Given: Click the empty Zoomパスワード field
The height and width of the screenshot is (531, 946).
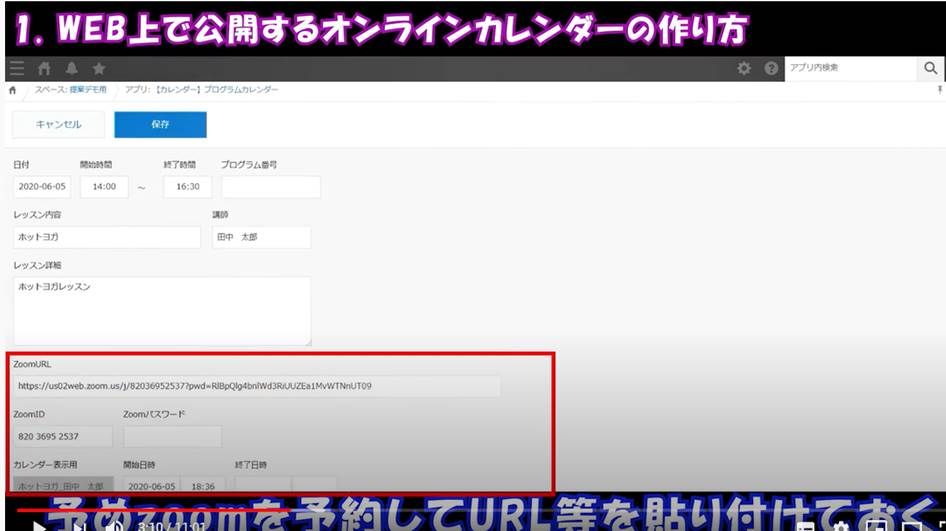Looking at the screenshot, I should click(173, 436).
